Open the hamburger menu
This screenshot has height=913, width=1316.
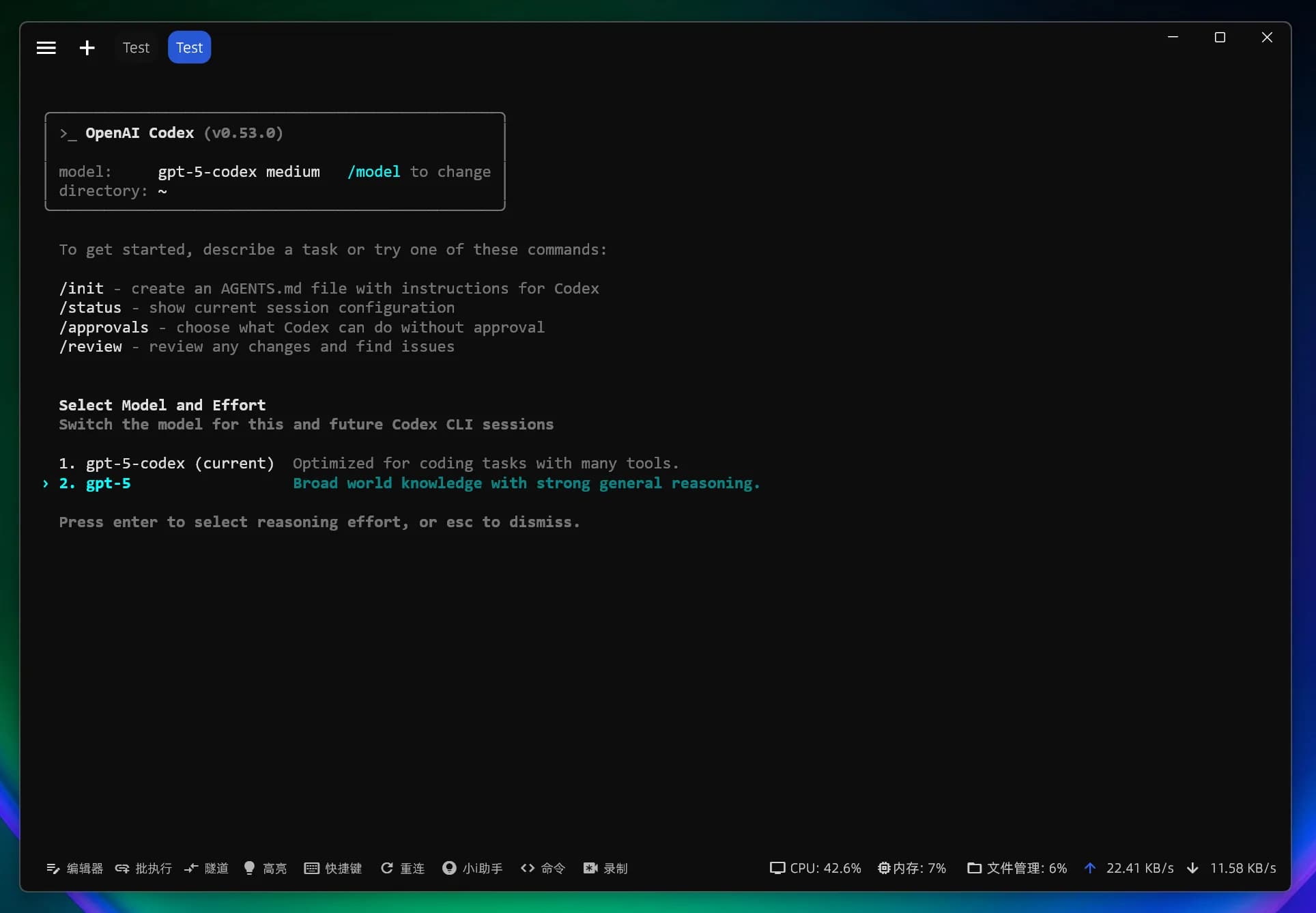(x=46, y=47)
